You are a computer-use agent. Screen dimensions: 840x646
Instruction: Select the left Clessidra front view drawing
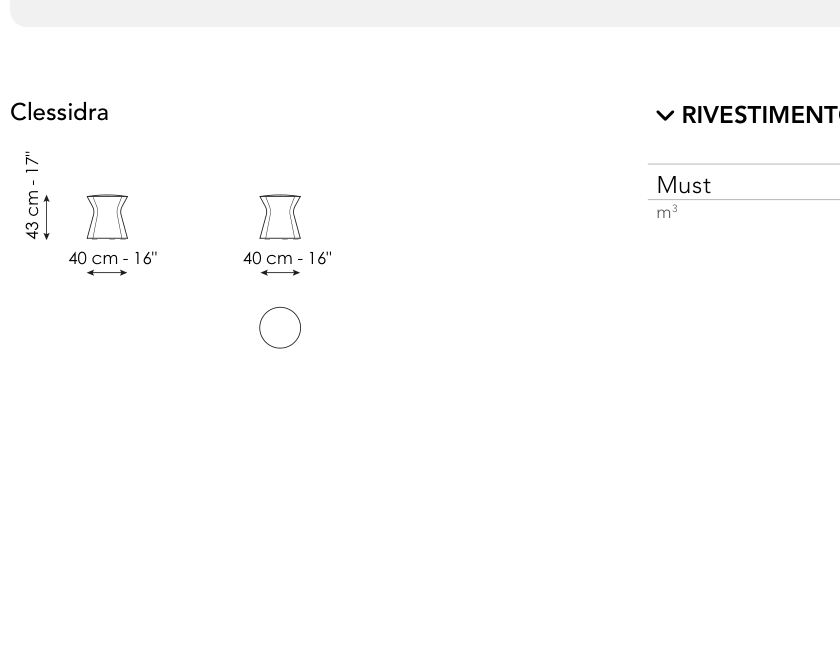[107, 217]
